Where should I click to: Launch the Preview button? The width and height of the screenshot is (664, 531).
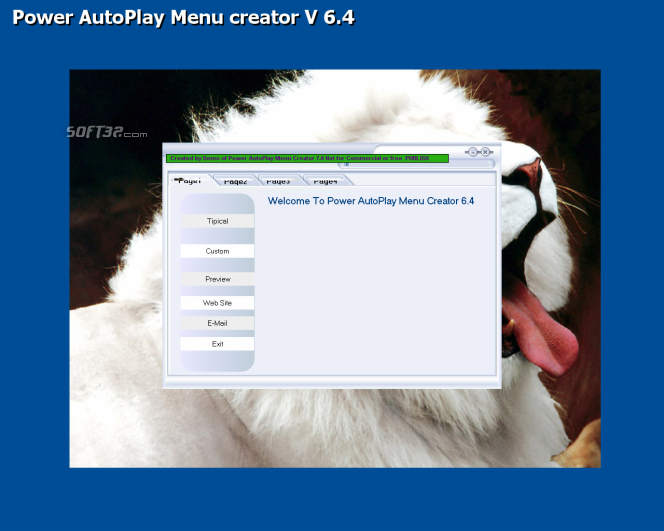pos(217,279)
